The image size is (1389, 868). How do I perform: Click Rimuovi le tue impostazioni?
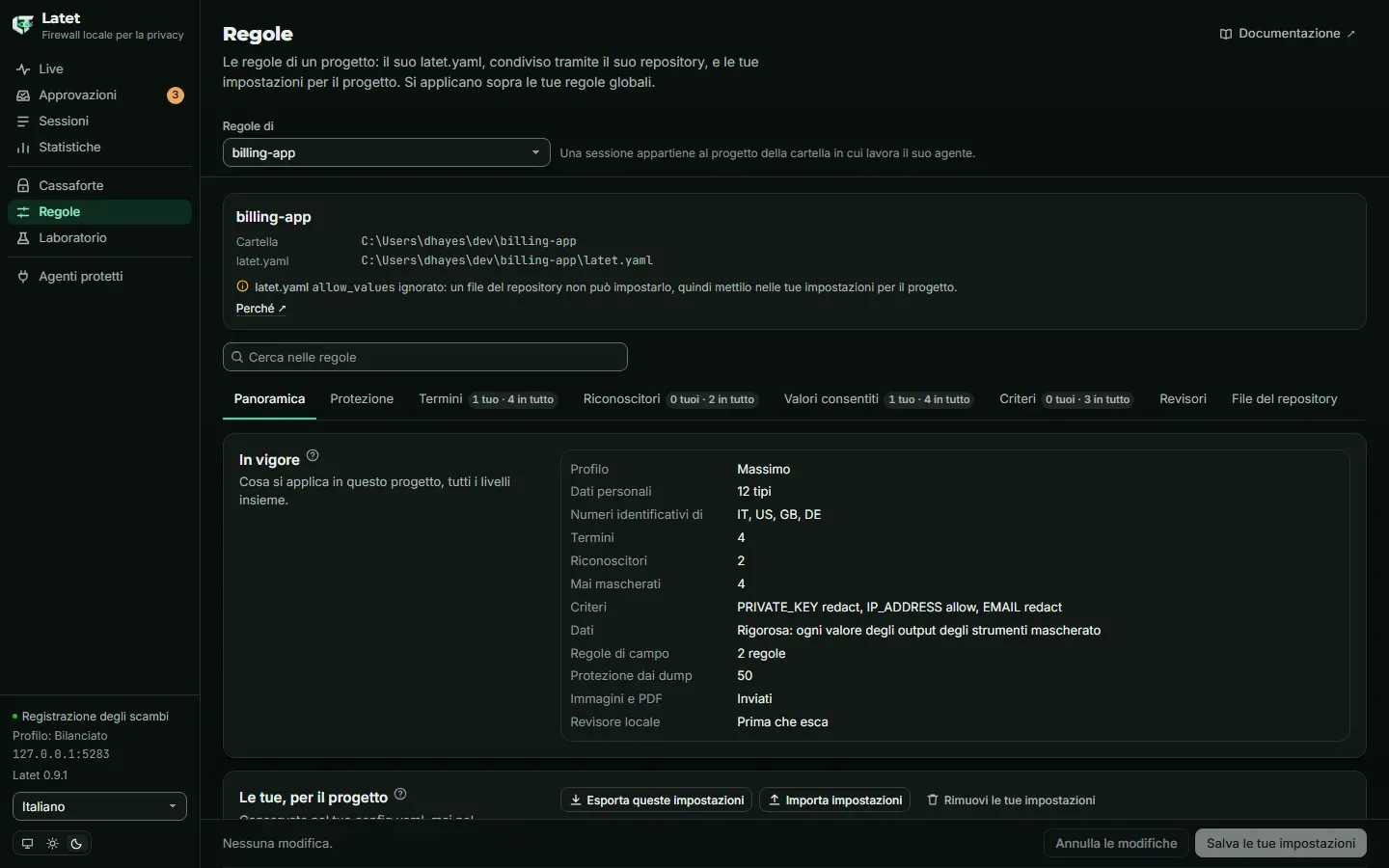point(1011,800)
